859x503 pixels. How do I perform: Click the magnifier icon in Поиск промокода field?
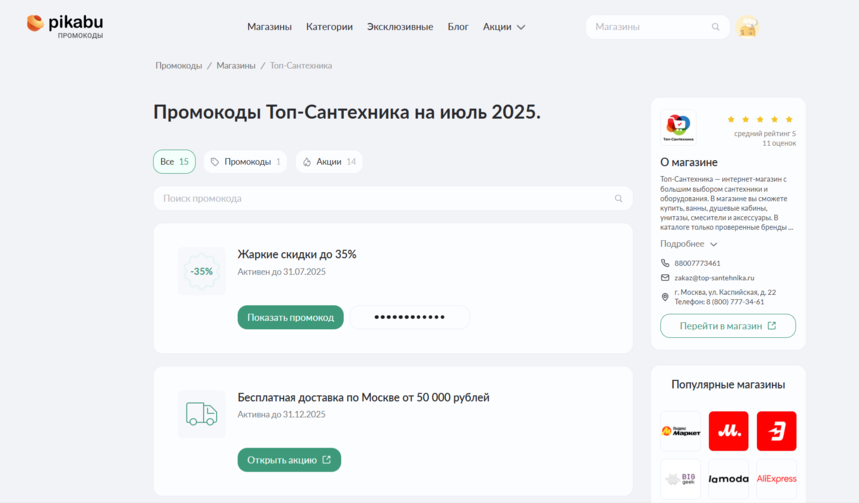coord(619,198)
